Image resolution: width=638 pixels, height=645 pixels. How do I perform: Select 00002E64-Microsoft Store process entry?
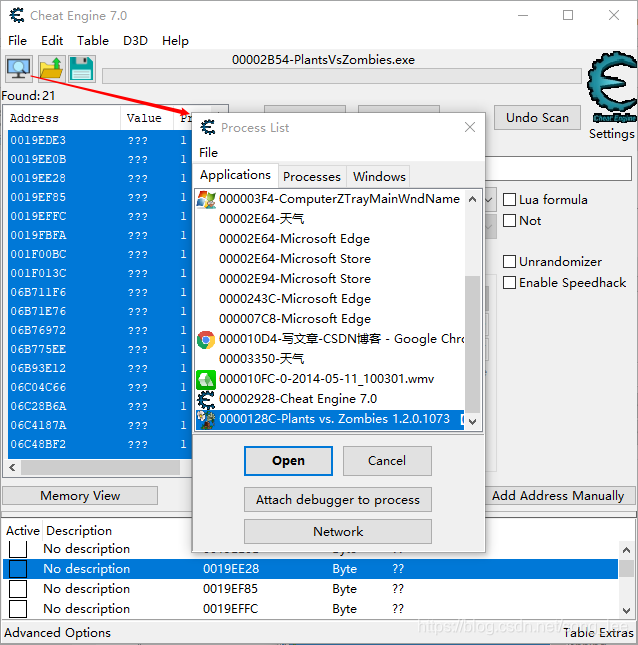pos(330,259)
